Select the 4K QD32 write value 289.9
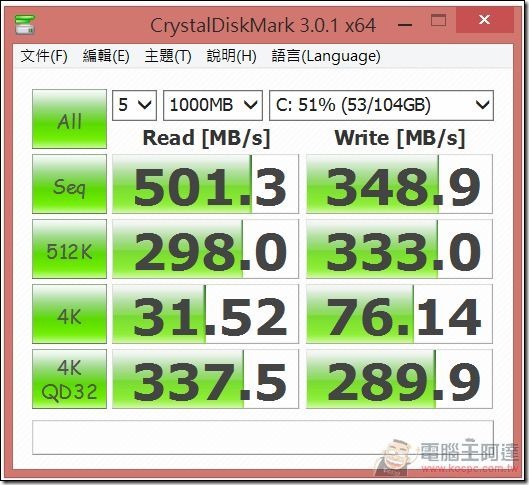This screenshot has width=529, height=485. [x=399, y=379]
